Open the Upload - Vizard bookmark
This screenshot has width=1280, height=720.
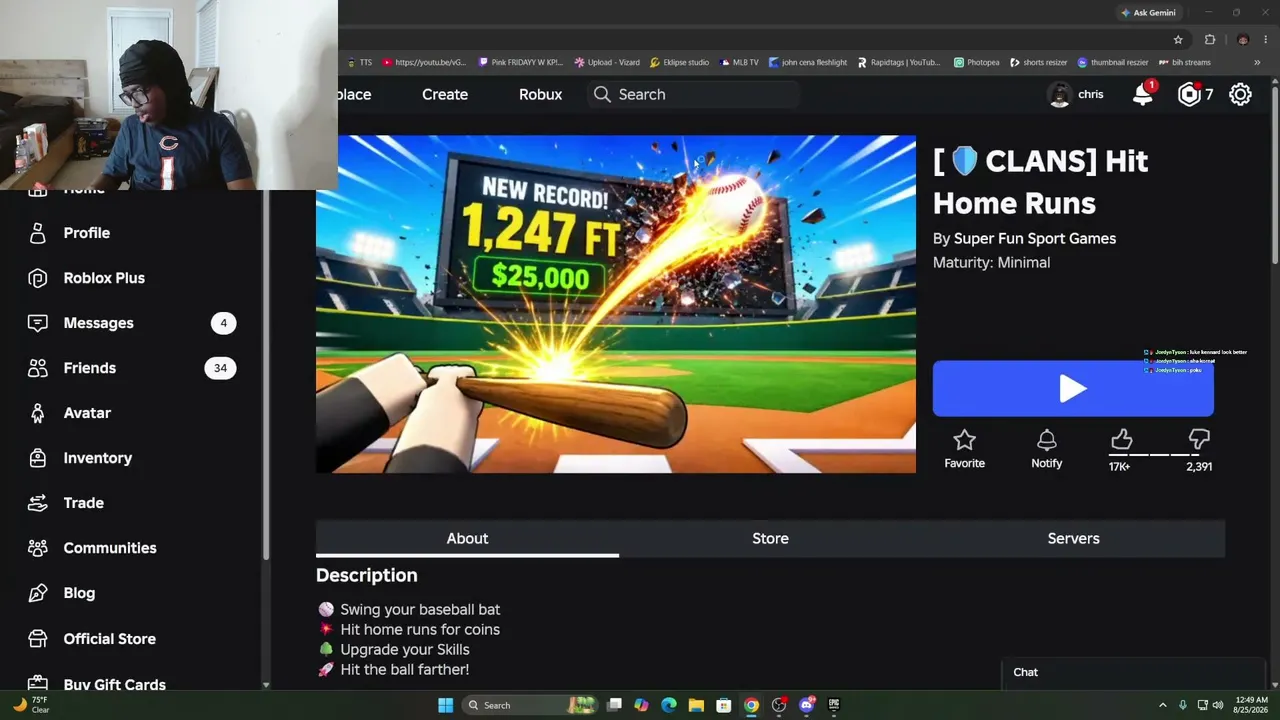pyautogui.click(x=607, y=62)
